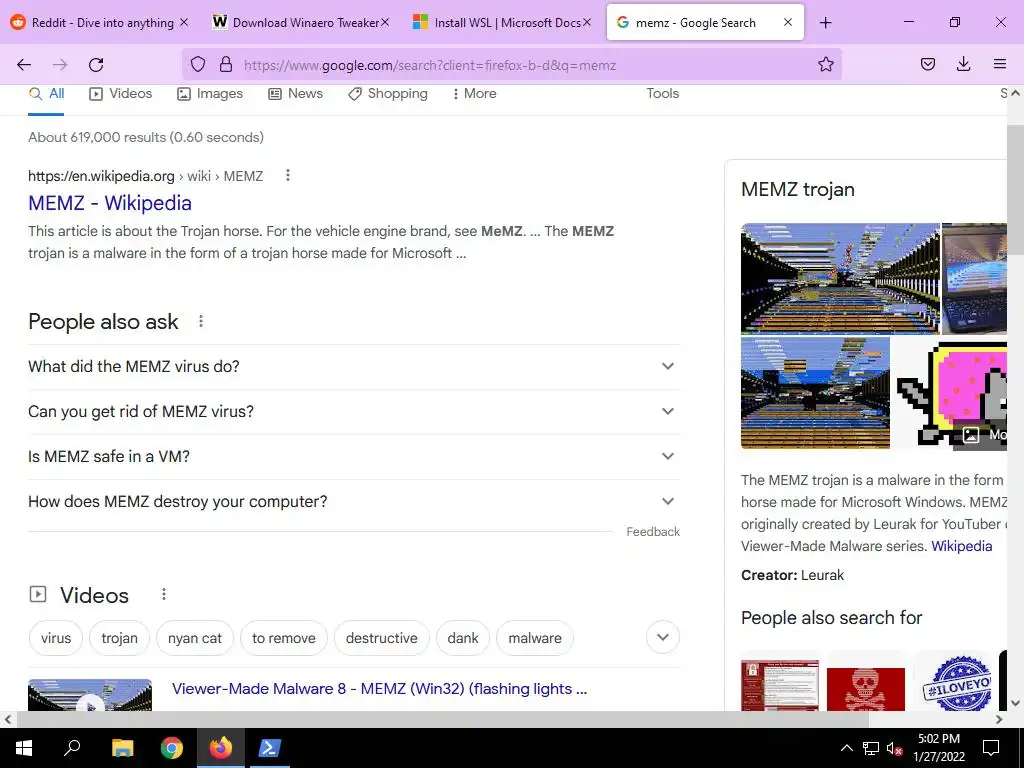Open the three-dot menu beside the Wikipedia result URL
Viewport: 1024px width, 768px height.
(x=287, y=175)
